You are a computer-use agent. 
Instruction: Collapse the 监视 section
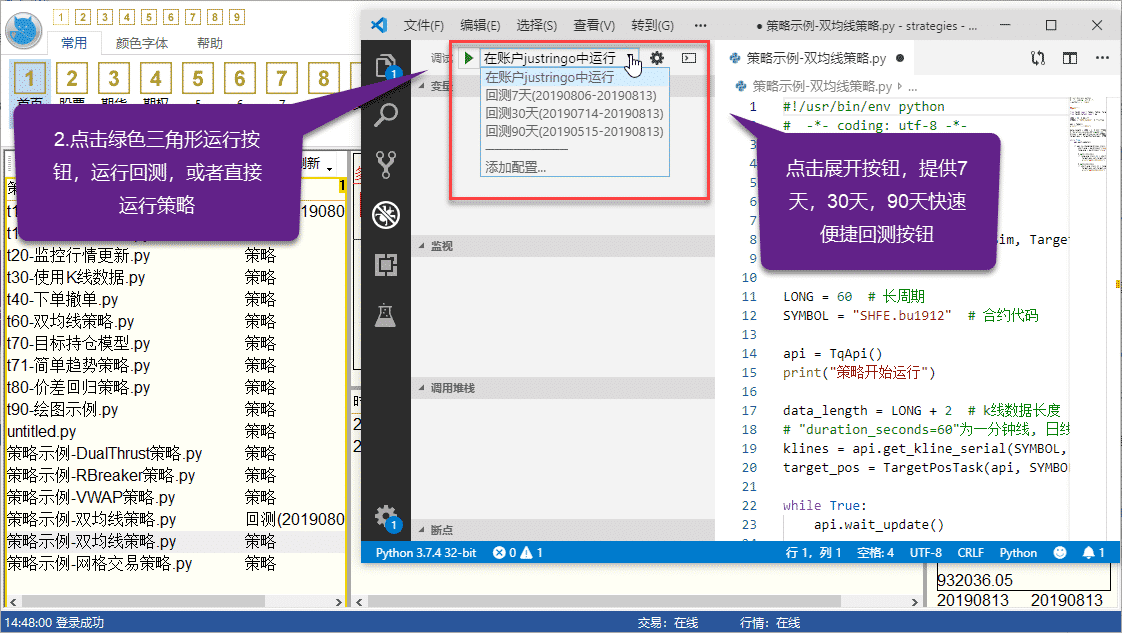point(442,246)
